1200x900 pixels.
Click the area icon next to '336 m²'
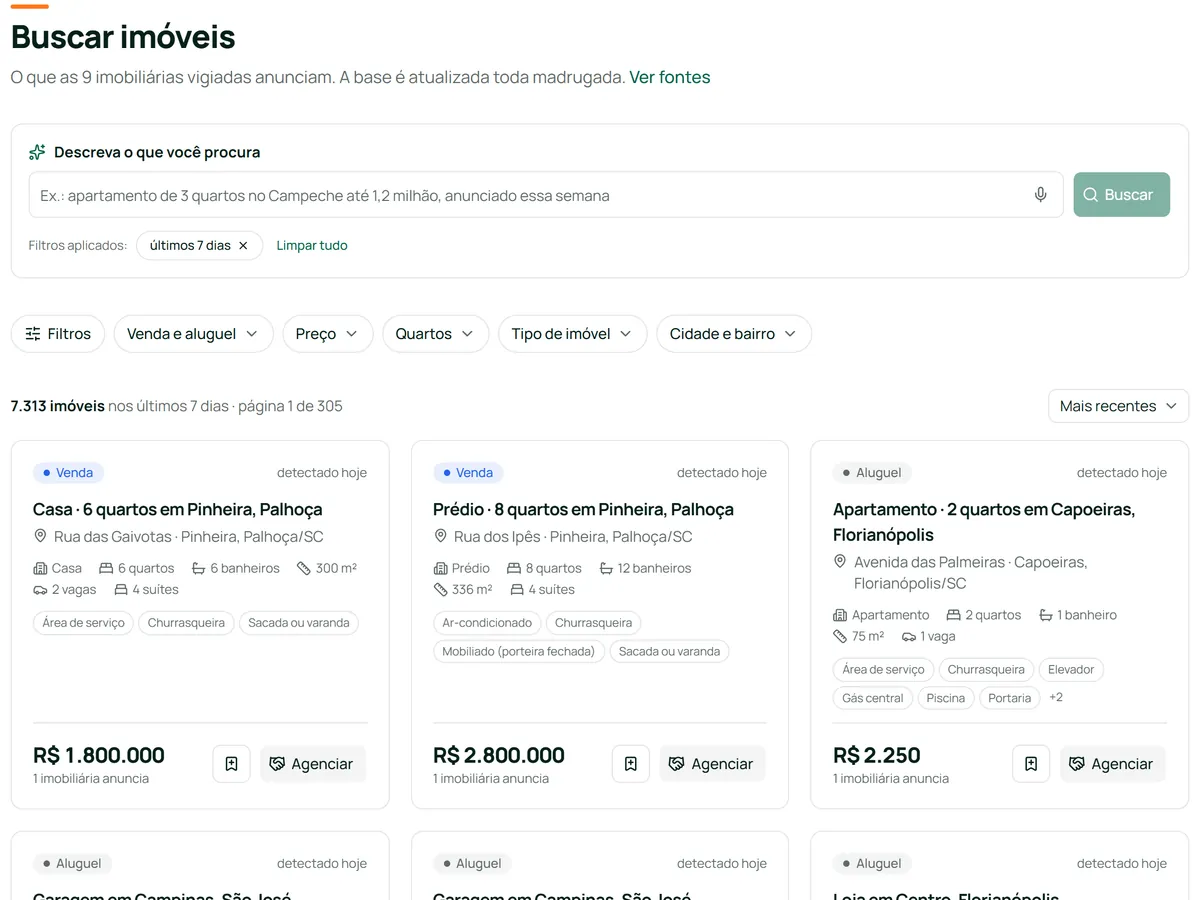(x=440, y=590)
